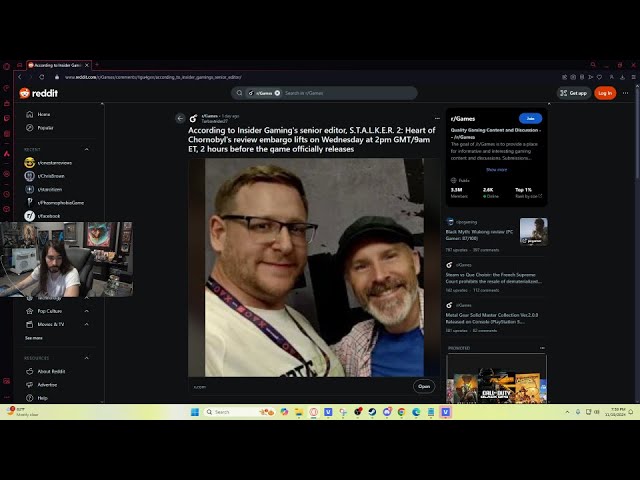The width and height of the screenshot is (640, 480).
Task: Click the Log In button
Action: (605, 93)
